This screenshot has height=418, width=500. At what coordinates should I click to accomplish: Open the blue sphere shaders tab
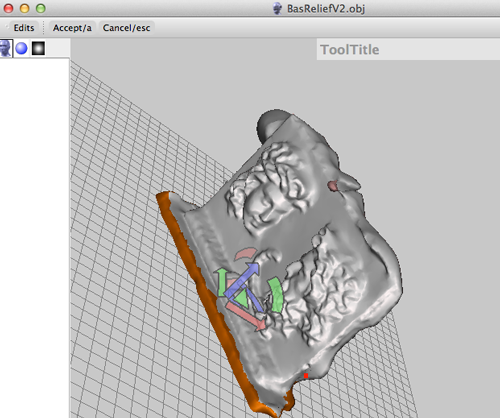[22, 48]
